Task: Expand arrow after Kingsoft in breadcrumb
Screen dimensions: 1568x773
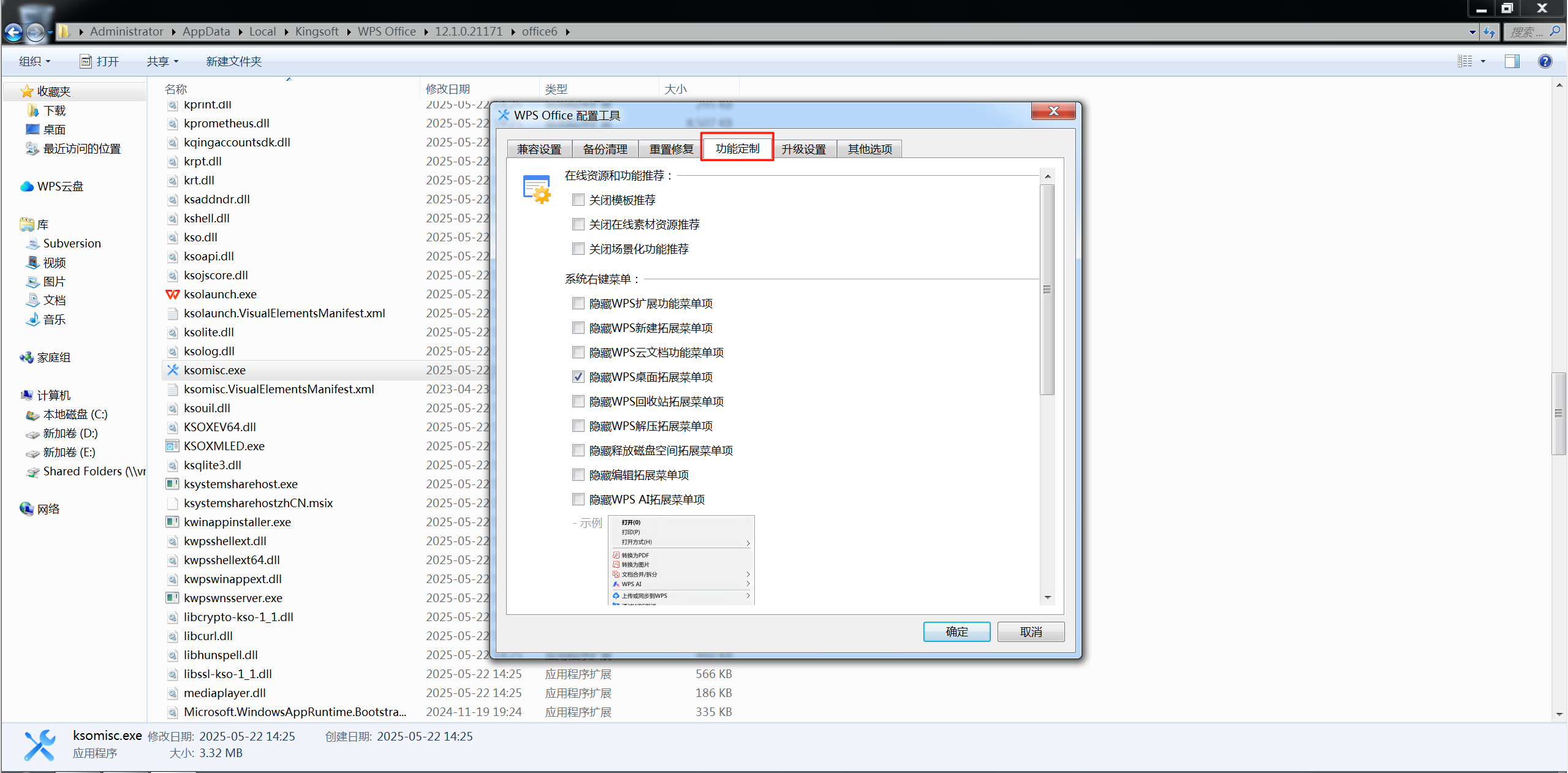Action: (x=349, y=32)
